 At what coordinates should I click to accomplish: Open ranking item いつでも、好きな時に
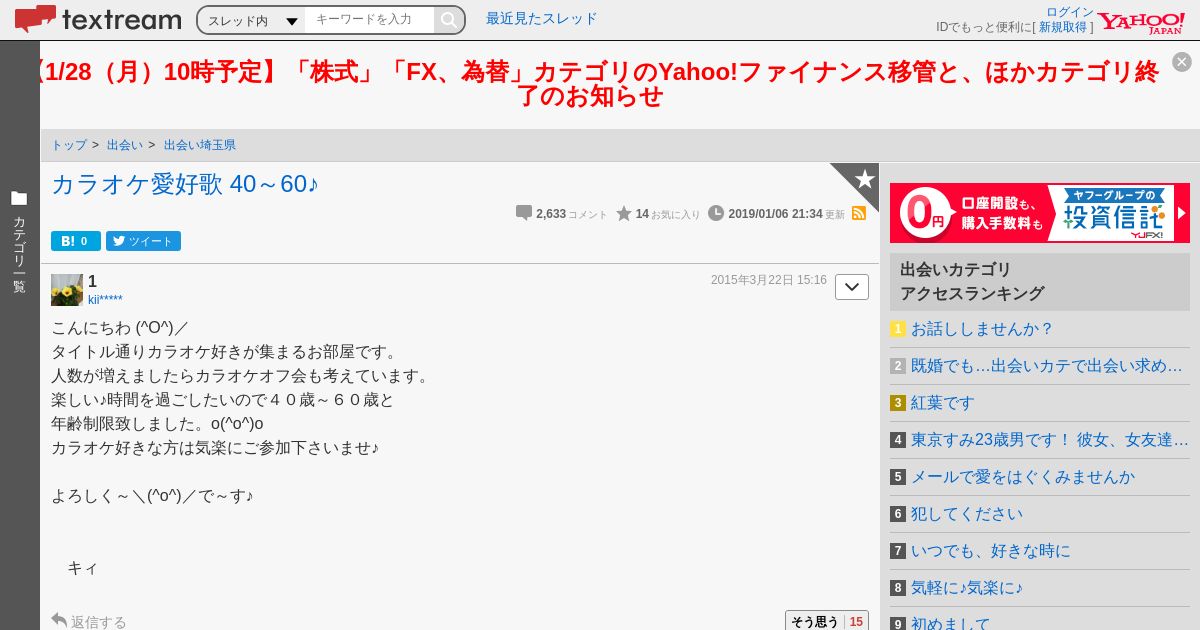991,551
